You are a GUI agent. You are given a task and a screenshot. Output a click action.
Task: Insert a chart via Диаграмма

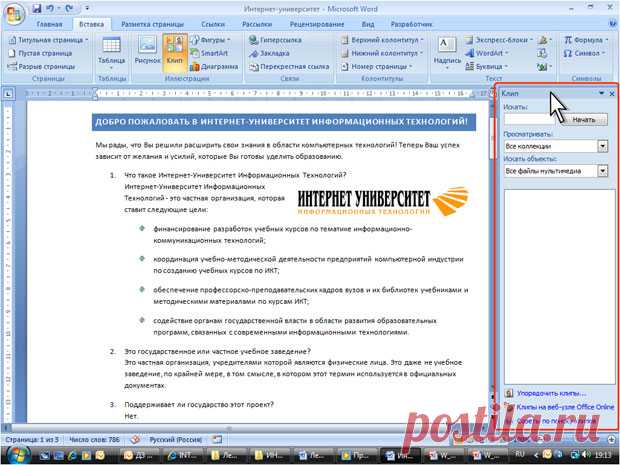(x=214, y=66)
